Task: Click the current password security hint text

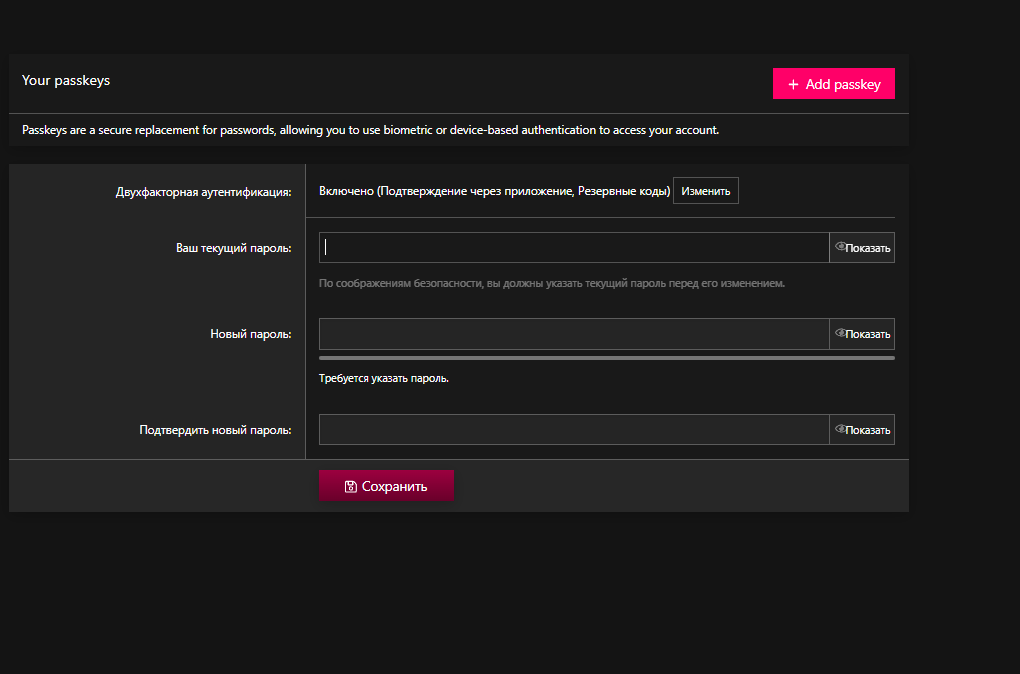Action: pos(552,284)
